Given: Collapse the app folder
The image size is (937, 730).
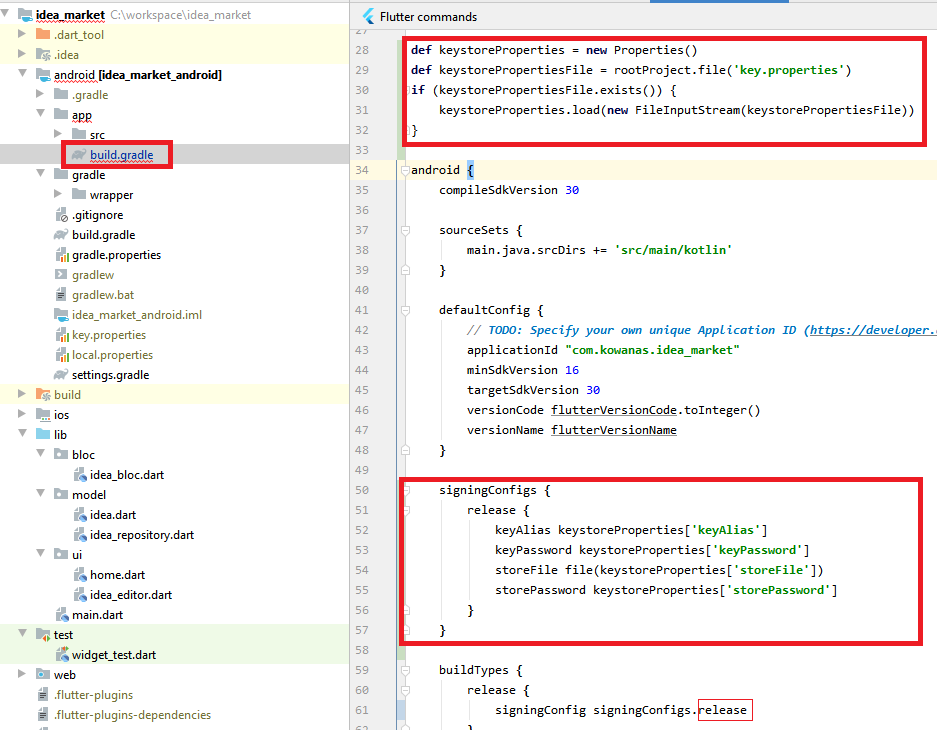Looking at the screenshot, I should click(41, 114).
